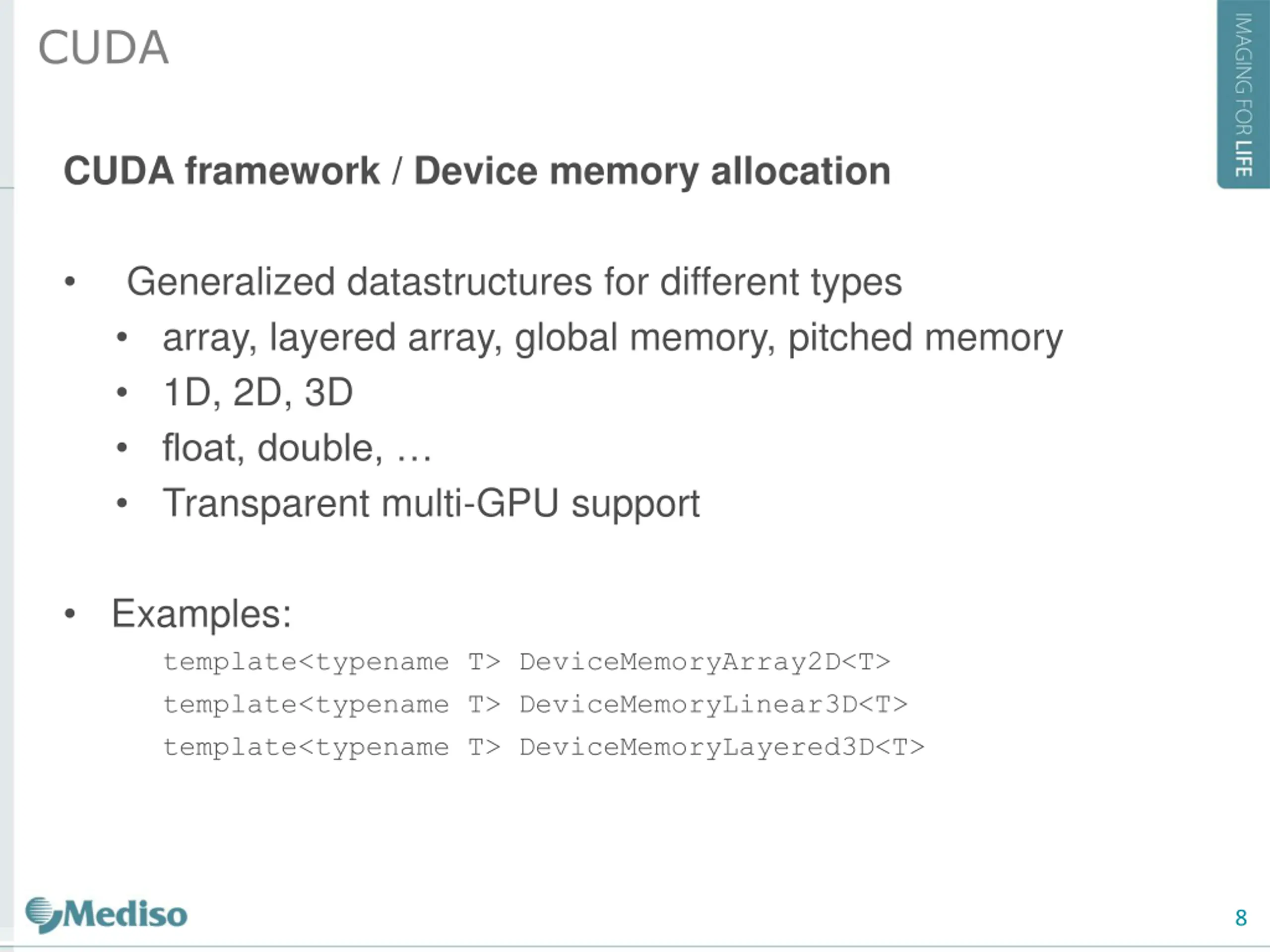
Task: Select the CUDA framework / Device memory allocation heading
Action: (477, 172)
